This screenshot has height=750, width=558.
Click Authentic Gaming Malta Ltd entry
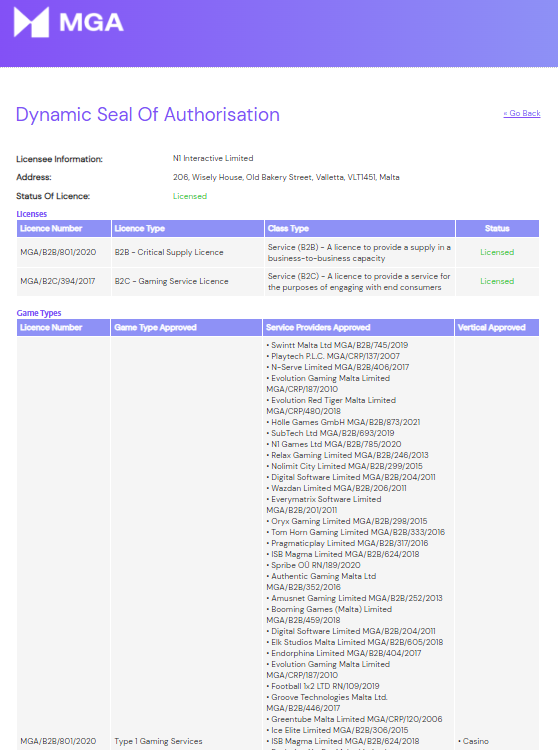[x=321, y=582]
